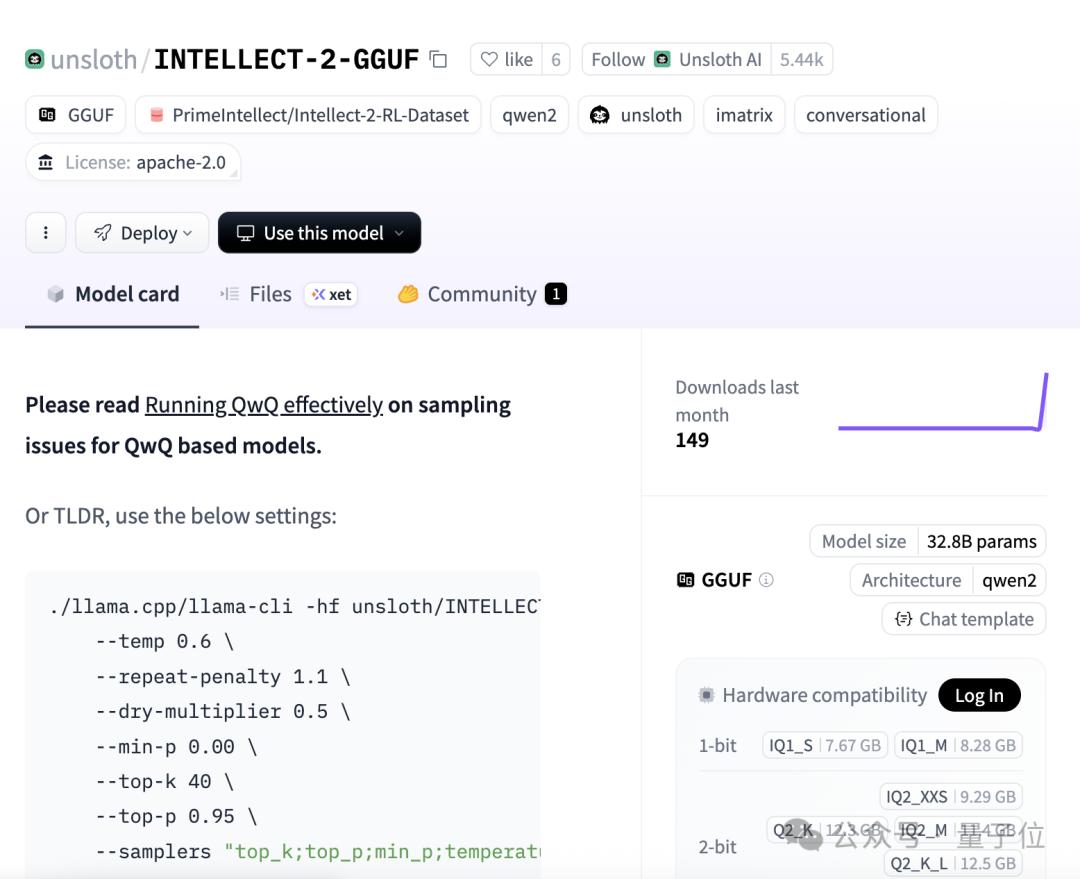Open the three-dot more options menu
This screenshot has height=879, width=1080.
(45, 233)
